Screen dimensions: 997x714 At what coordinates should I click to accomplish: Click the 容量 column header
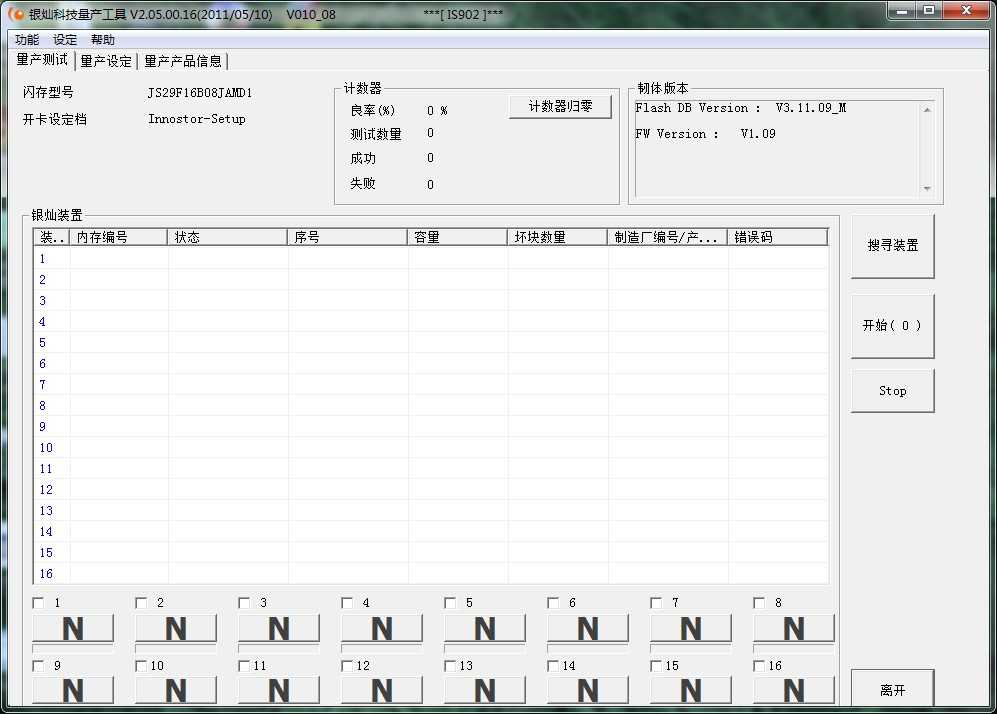point(457,237)
